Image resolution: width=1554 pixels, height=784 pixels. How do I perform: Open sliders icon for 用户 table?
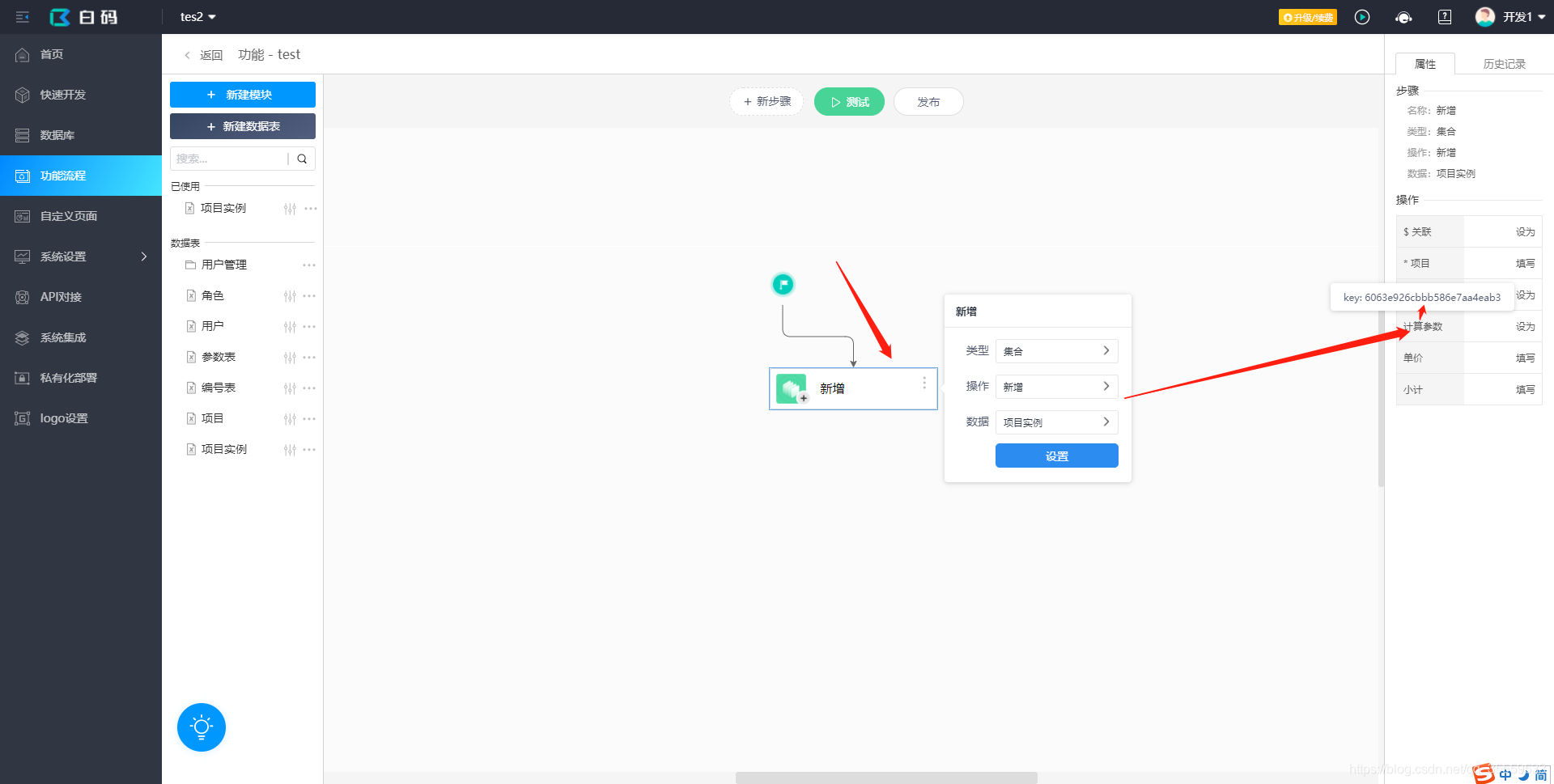[290, 327]
